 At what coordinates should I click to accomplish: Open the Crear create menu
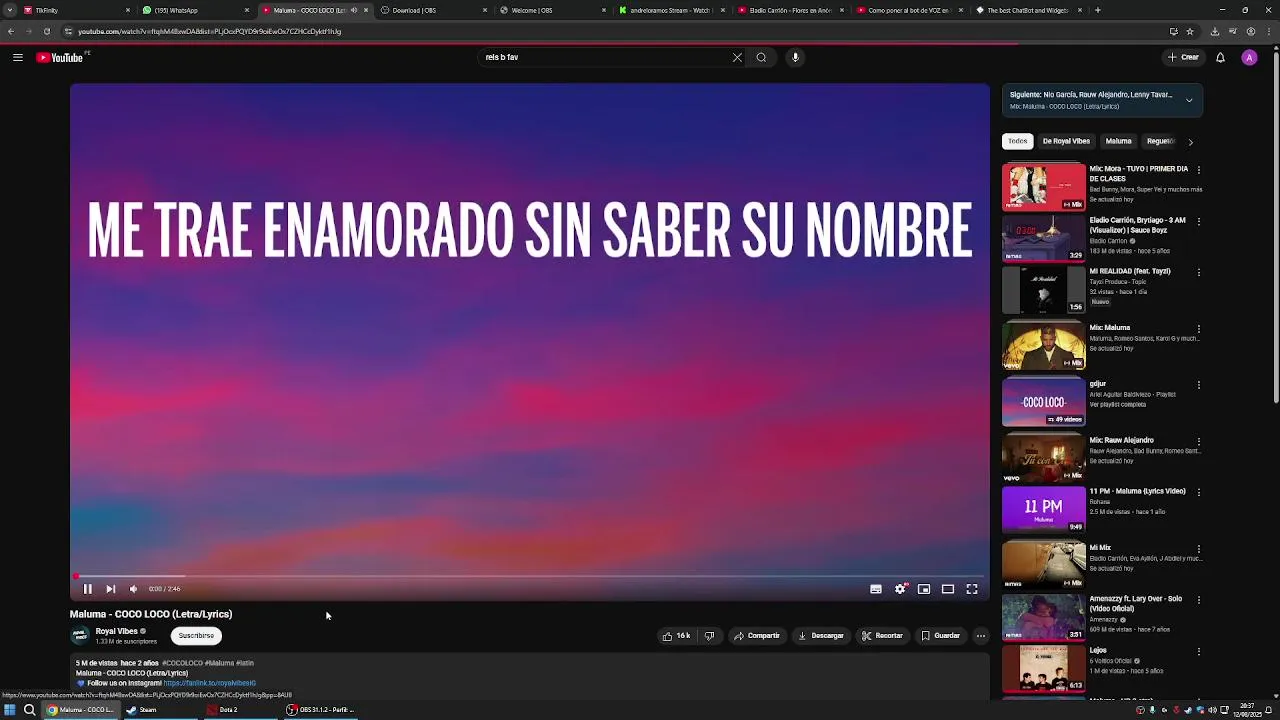(x=1184, y=57)
